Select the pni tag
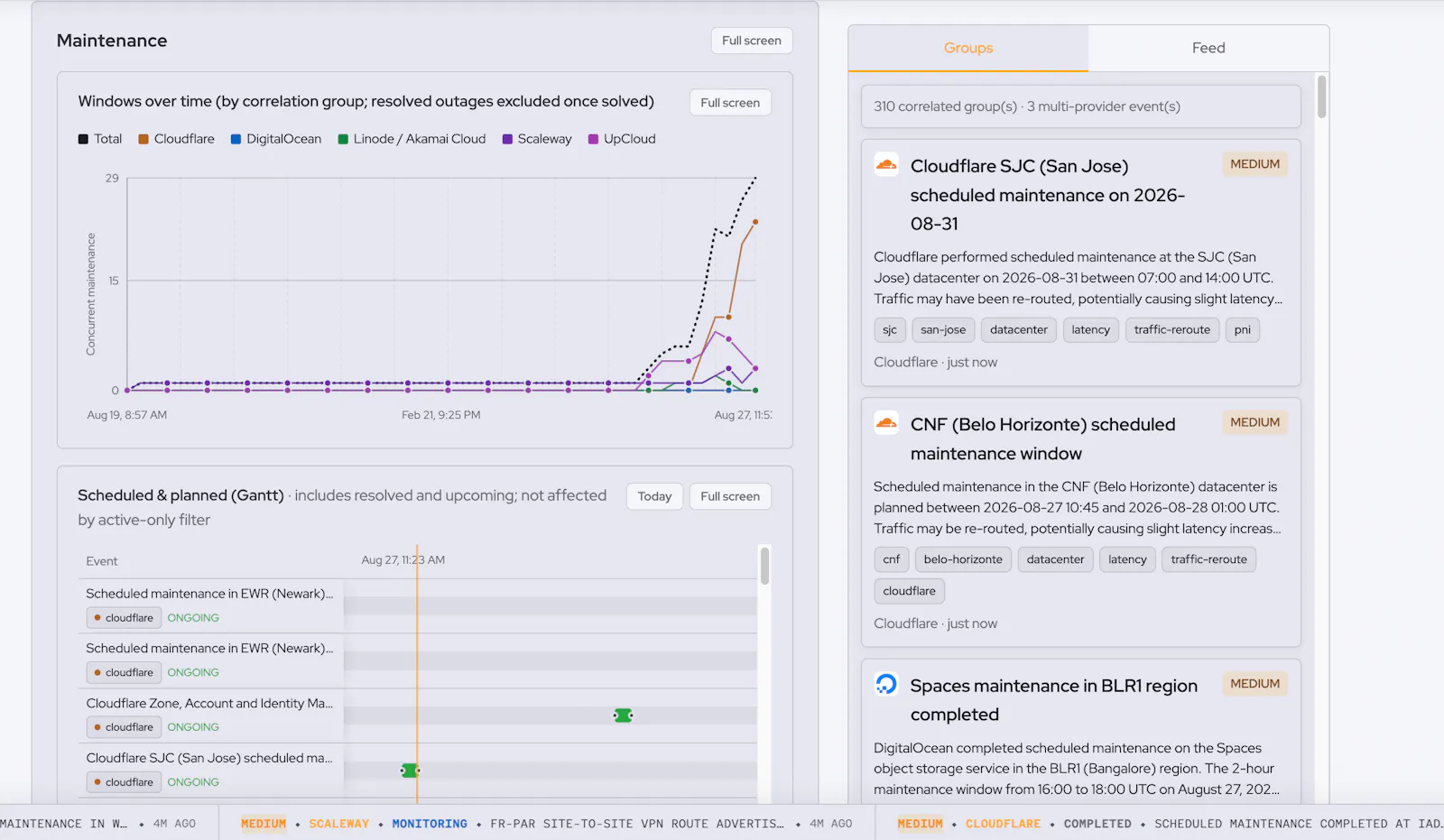1444x840 pixels. click(x=1243, y=330)
